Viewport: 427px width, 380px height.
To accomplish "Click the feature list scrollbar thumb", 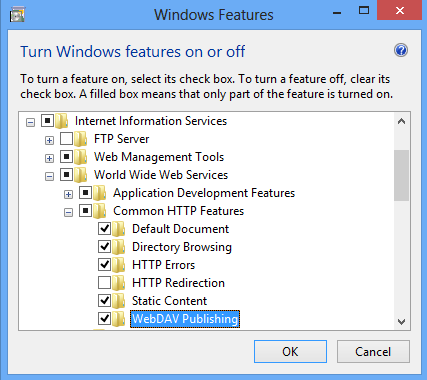I will point(401,175).
